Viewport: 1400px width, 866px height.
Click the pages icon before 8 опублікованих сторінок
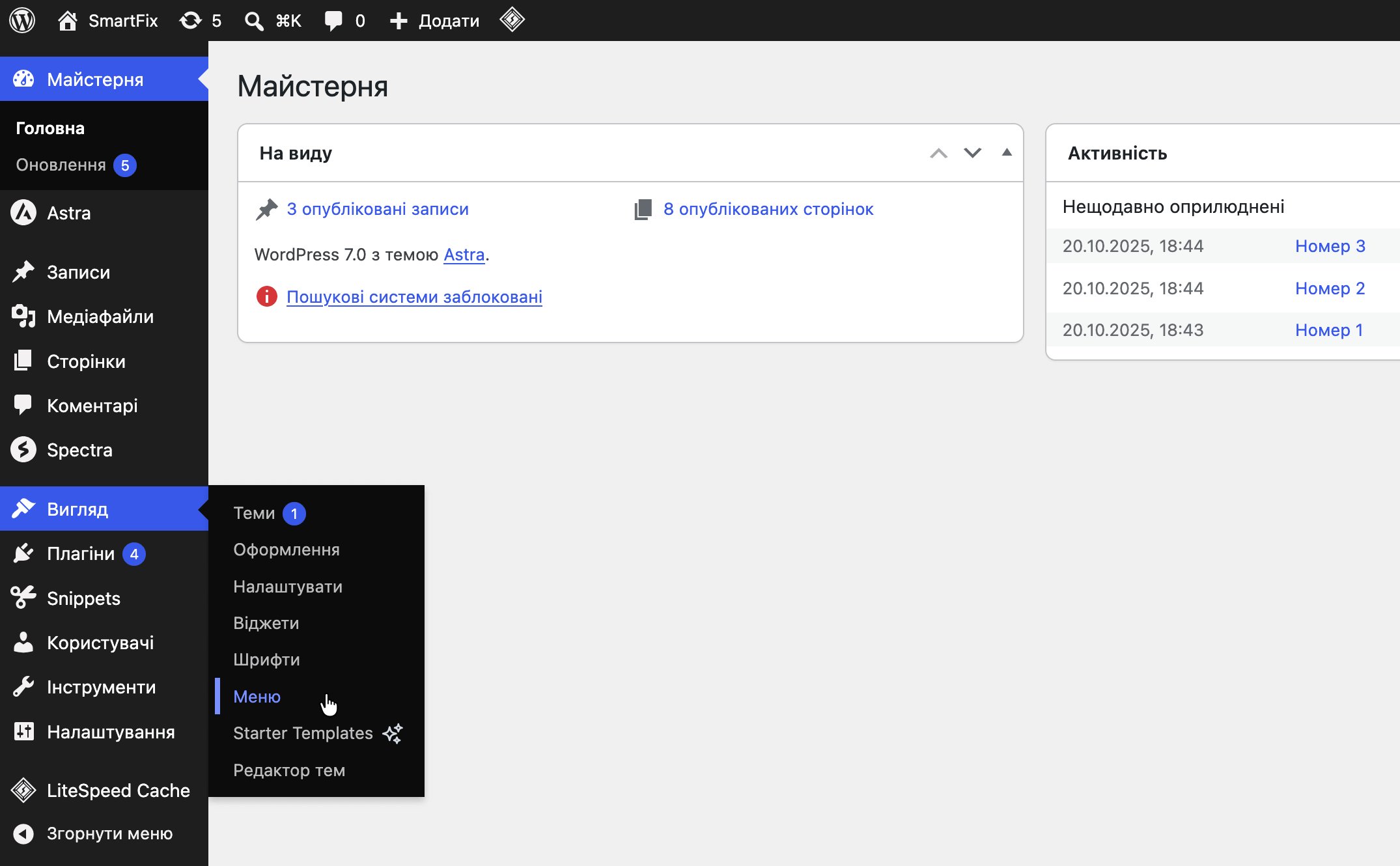[x=643, y=210]
